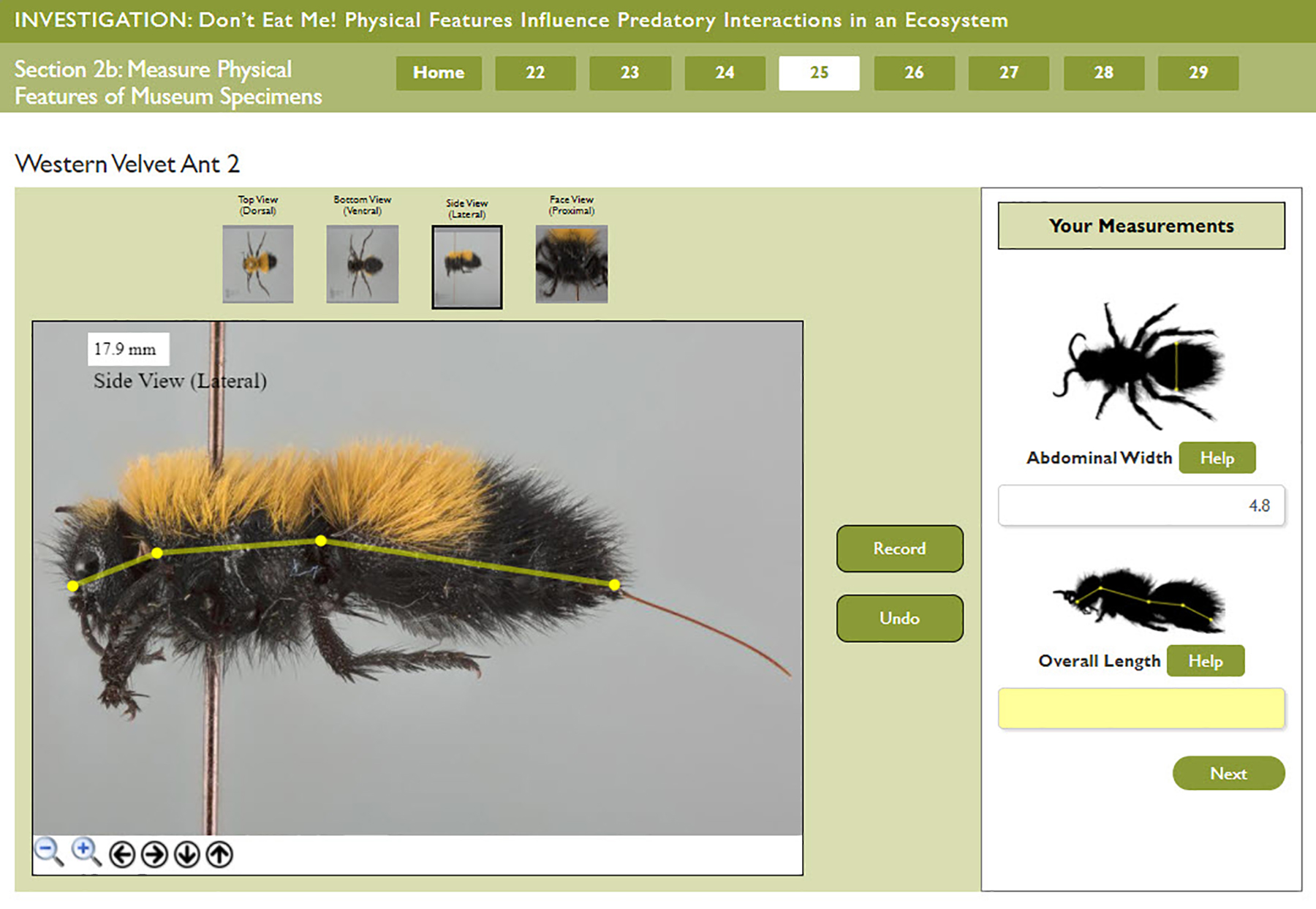Image resolution: width=1316 pixels, height=909 pixels.
Task: Open page 26
Action: click(914, 73)
